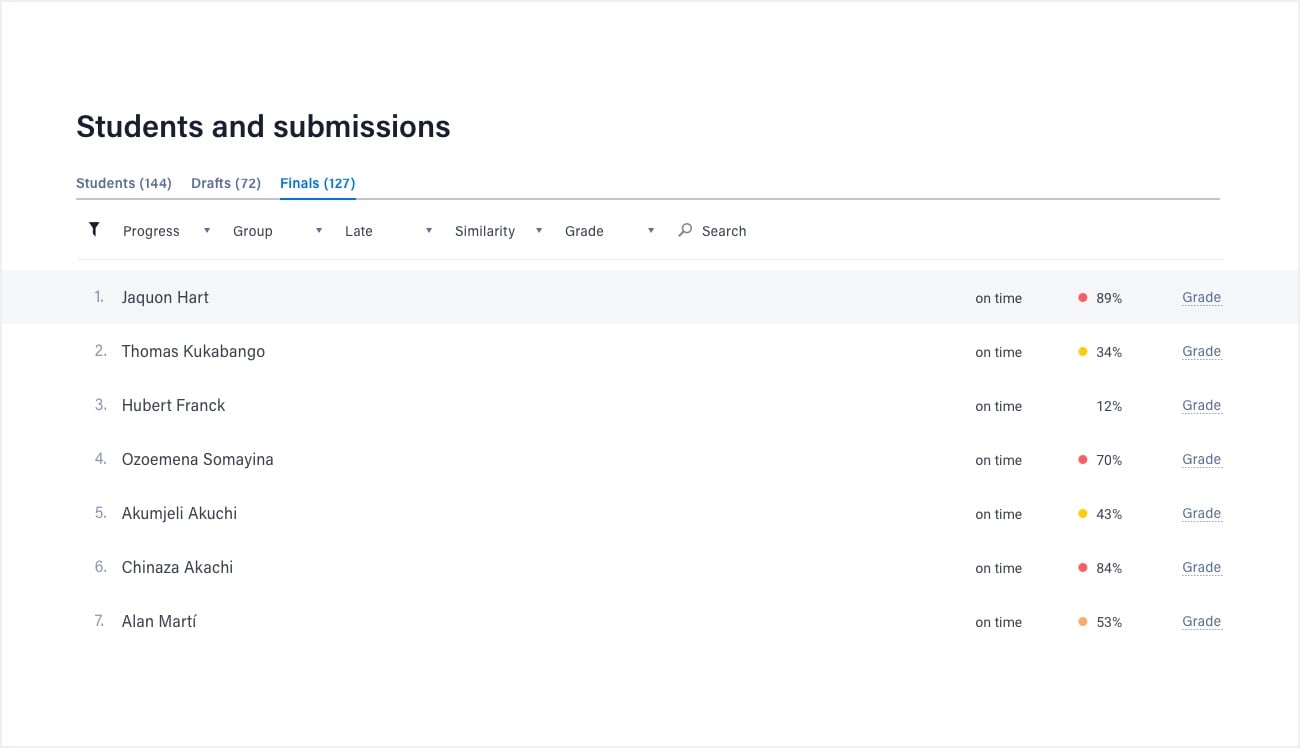
Task: Open the Grade filter dropdown
Action: pos(609,231)
